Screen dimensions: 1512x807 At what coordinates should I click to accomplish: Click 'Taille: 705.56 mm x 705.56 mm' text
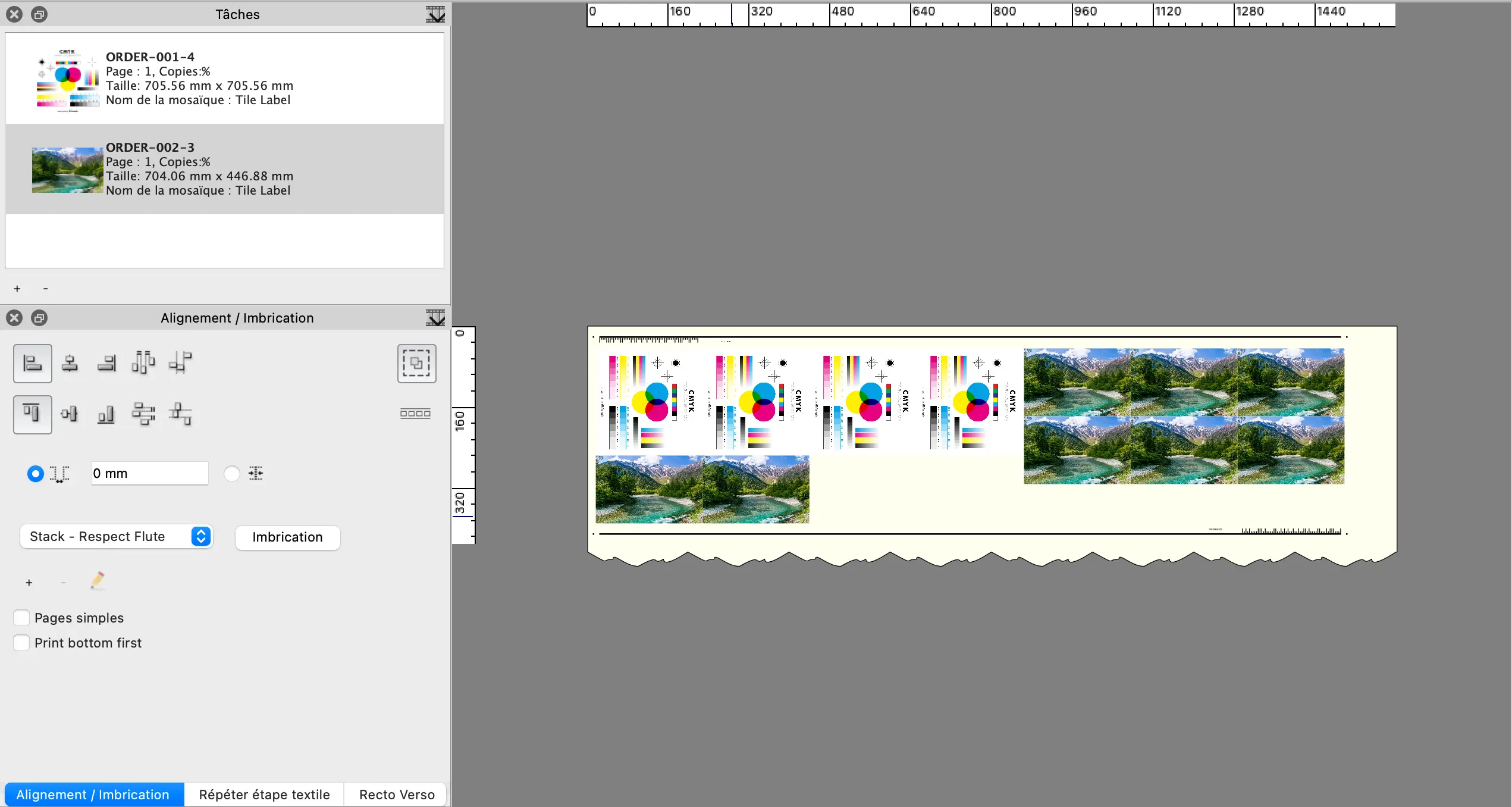199,86
